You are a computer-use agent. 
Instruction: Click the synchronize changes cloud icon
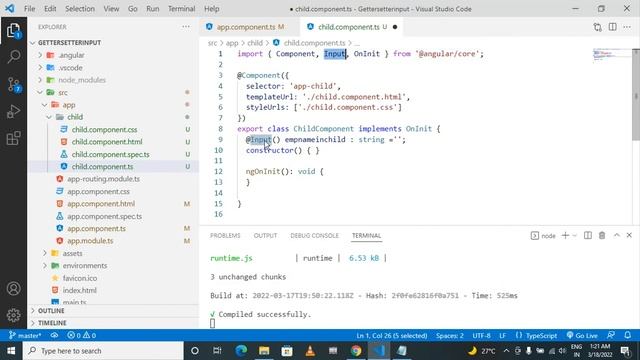coord(54,336)
